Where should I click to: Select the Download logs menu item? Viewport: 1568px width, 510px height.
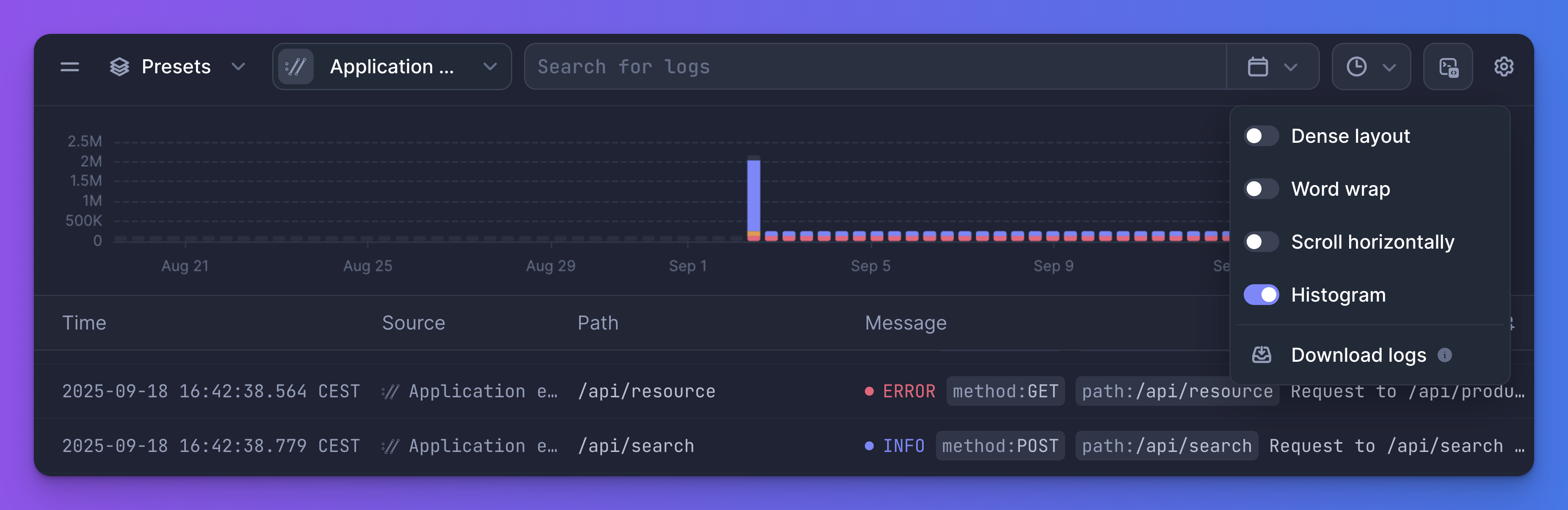point(1358,355)
